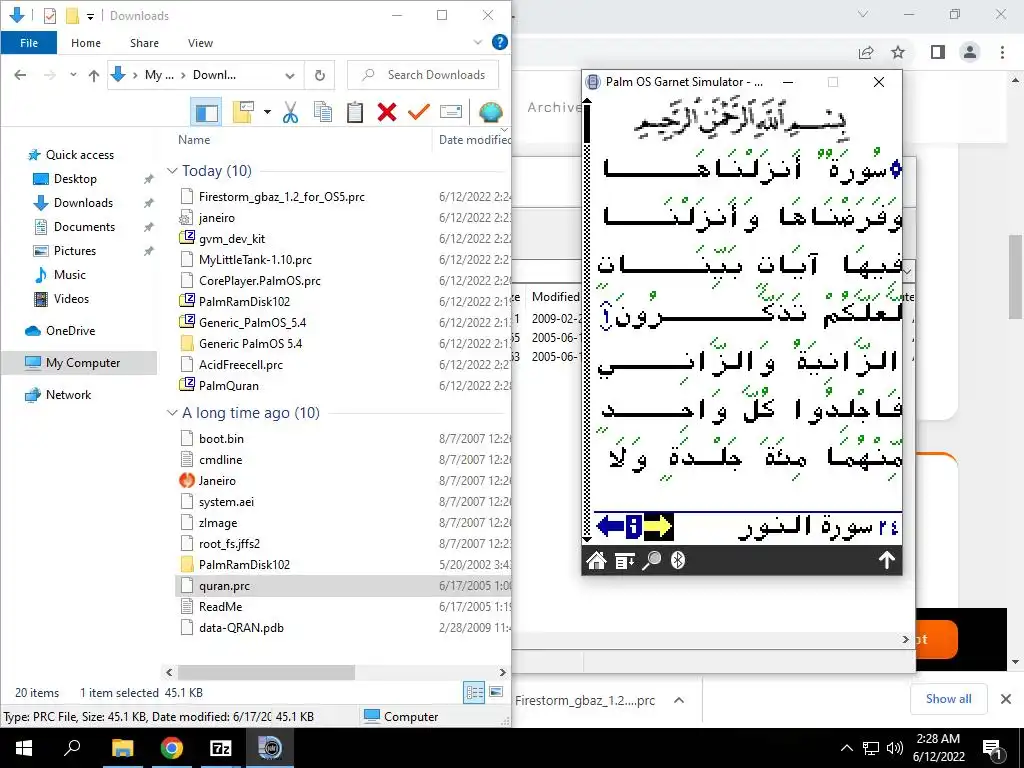The width and height of the screenshot is (1024, 768).
Task: Switch to large icons view in Explorer
Action: pos(496,692)
